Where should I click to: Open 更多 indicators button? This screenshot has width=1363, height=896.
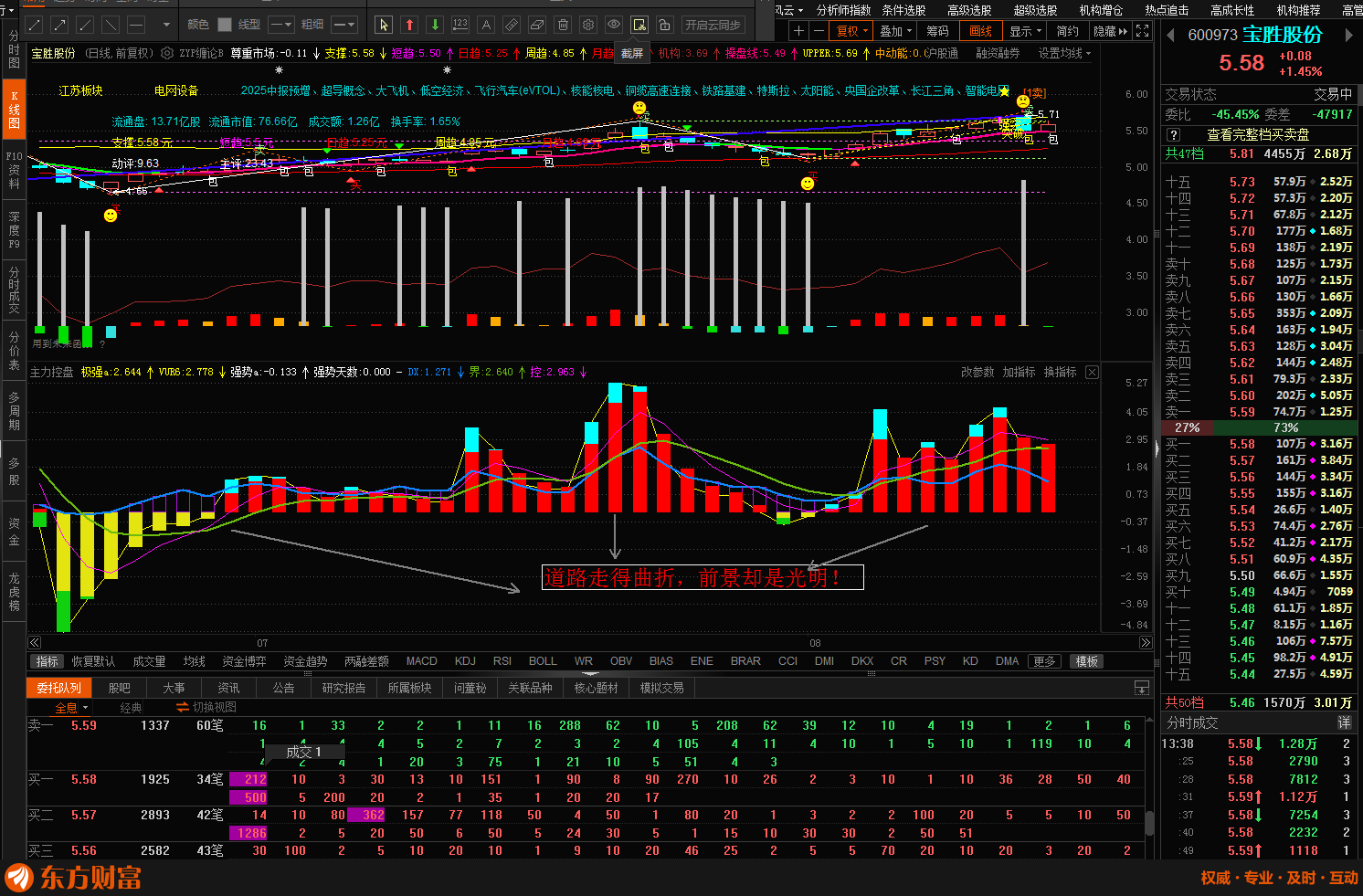click(1044, 661)
